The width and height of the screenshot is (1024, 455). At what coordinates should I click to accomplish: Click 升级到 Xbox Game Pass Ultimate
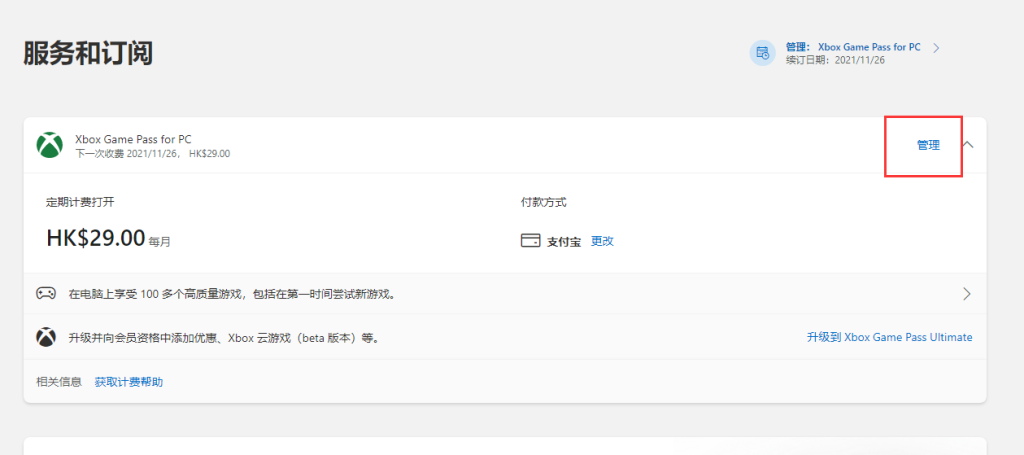[x=889, y=337]
